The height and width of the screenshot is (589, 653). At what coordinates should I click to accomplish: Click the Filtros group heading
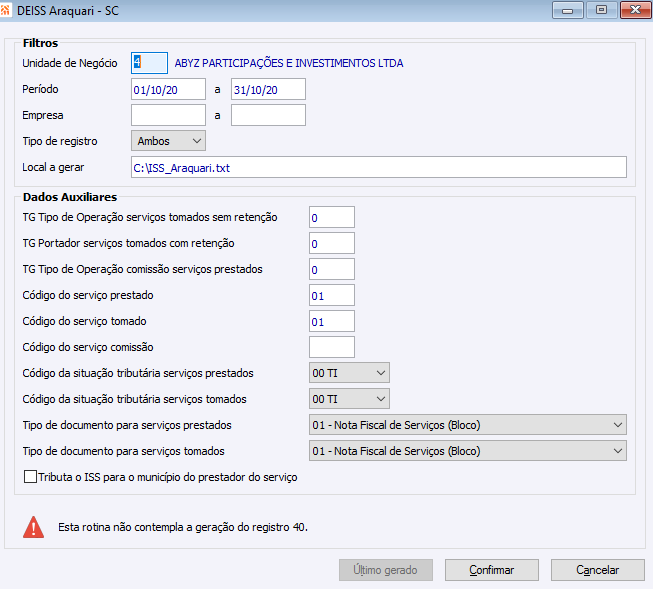pyautogui.click(x=40, y=43)
